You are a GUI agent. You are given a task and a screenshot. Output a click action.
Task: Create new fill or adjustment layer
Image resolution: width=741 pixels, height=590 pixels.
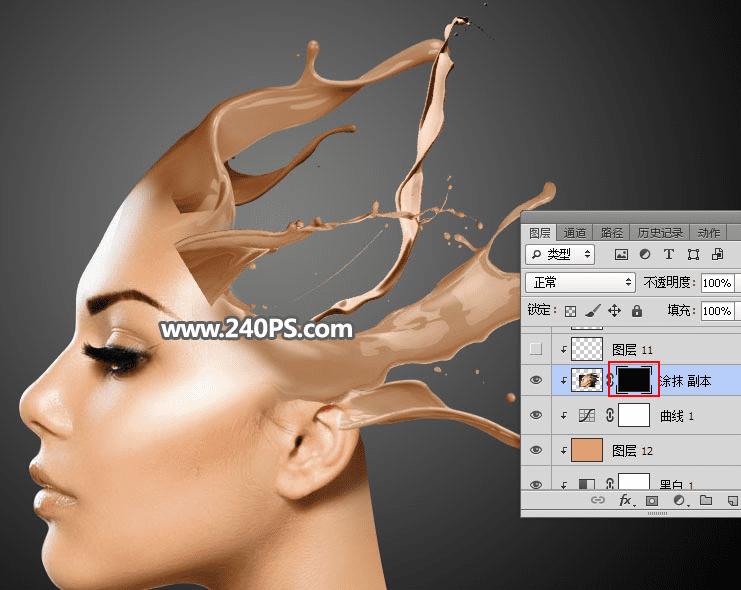coord(679,500)
